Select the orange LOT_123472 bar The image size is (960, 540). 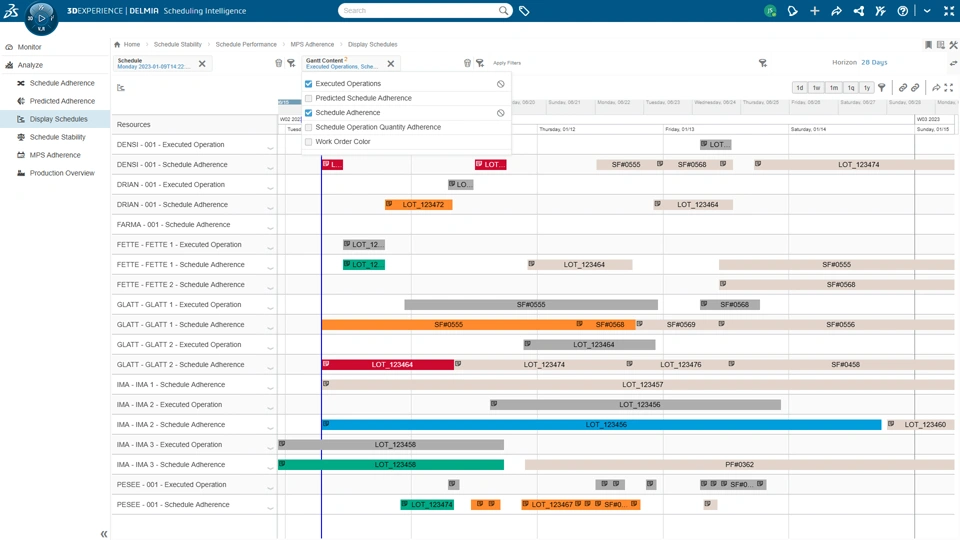pyautogui.click(x=419, y=204)
